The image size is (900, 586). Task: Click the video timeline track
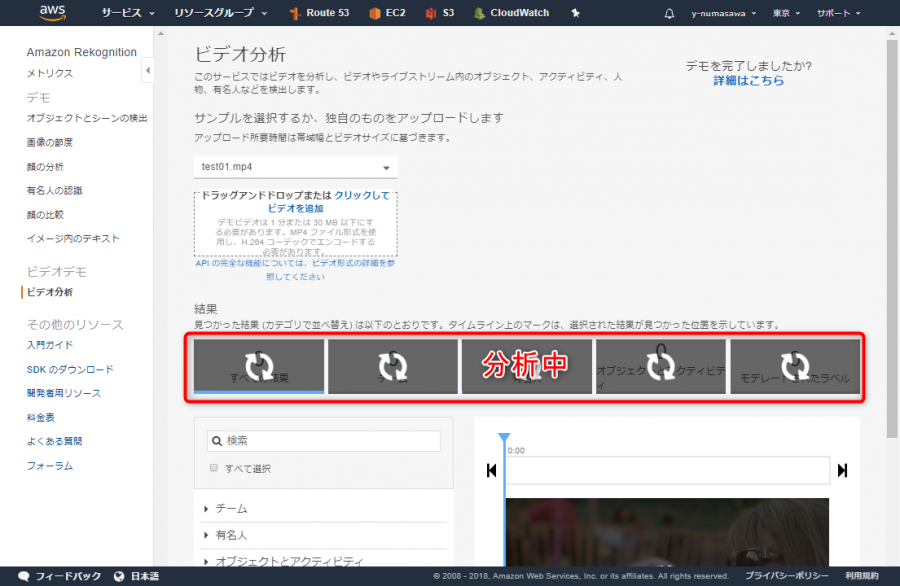[668, 471]
